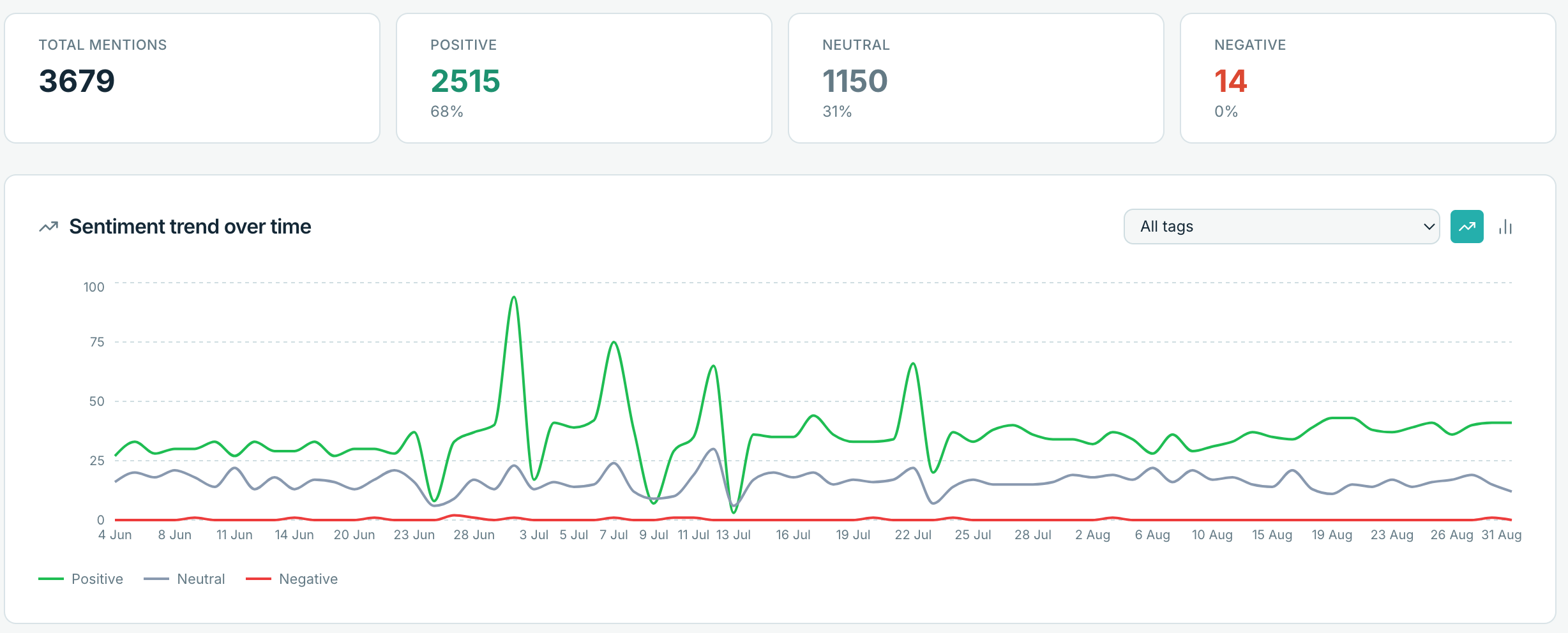This screenshot has height=633, width=1568.
Task: Click the 20 Jun x-axis label
Action: [x=354, y=535]
